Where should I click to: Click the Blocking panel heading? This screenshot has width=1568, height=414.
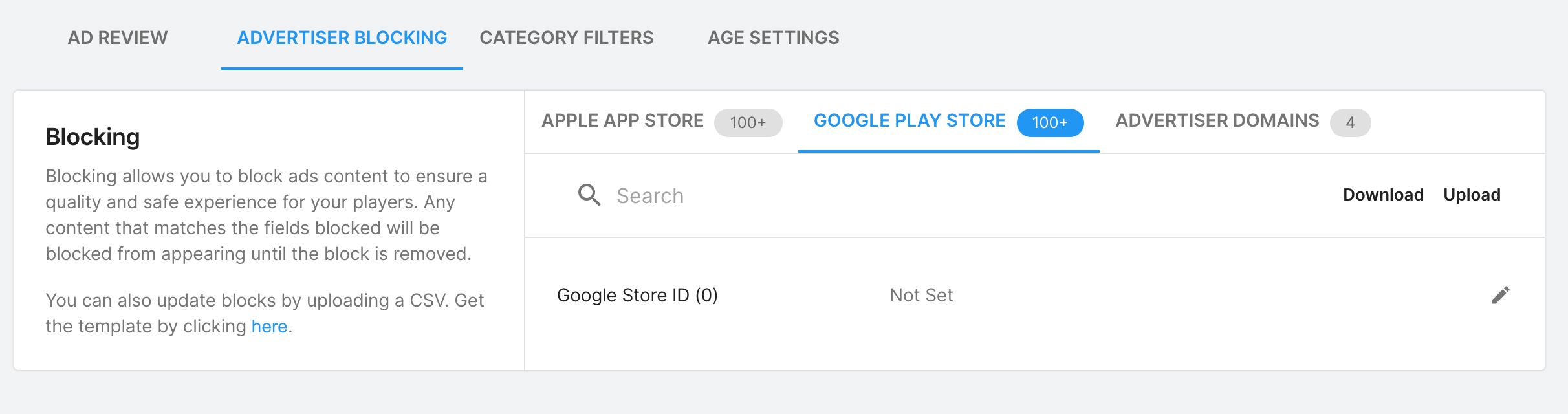point(93,137)
